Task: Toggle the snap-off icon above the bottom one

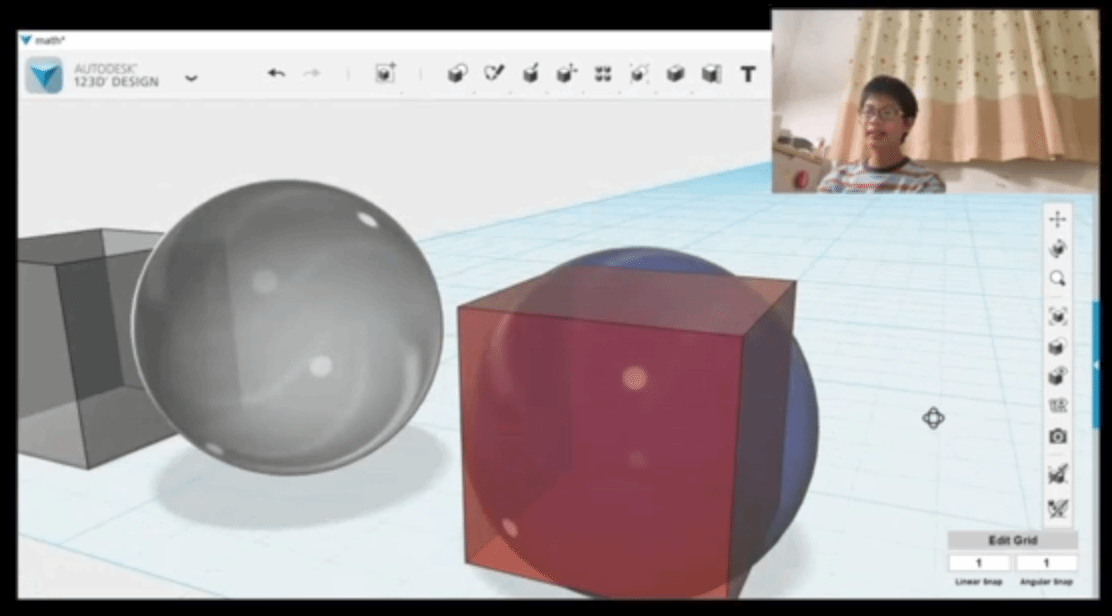Action: (1057, 474)
